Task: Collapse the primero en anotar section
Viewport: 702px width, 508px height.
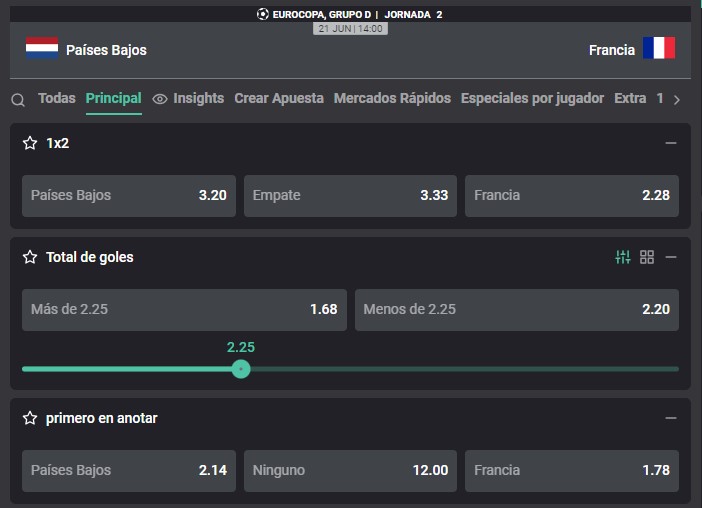Action: (x=671, y=418)
